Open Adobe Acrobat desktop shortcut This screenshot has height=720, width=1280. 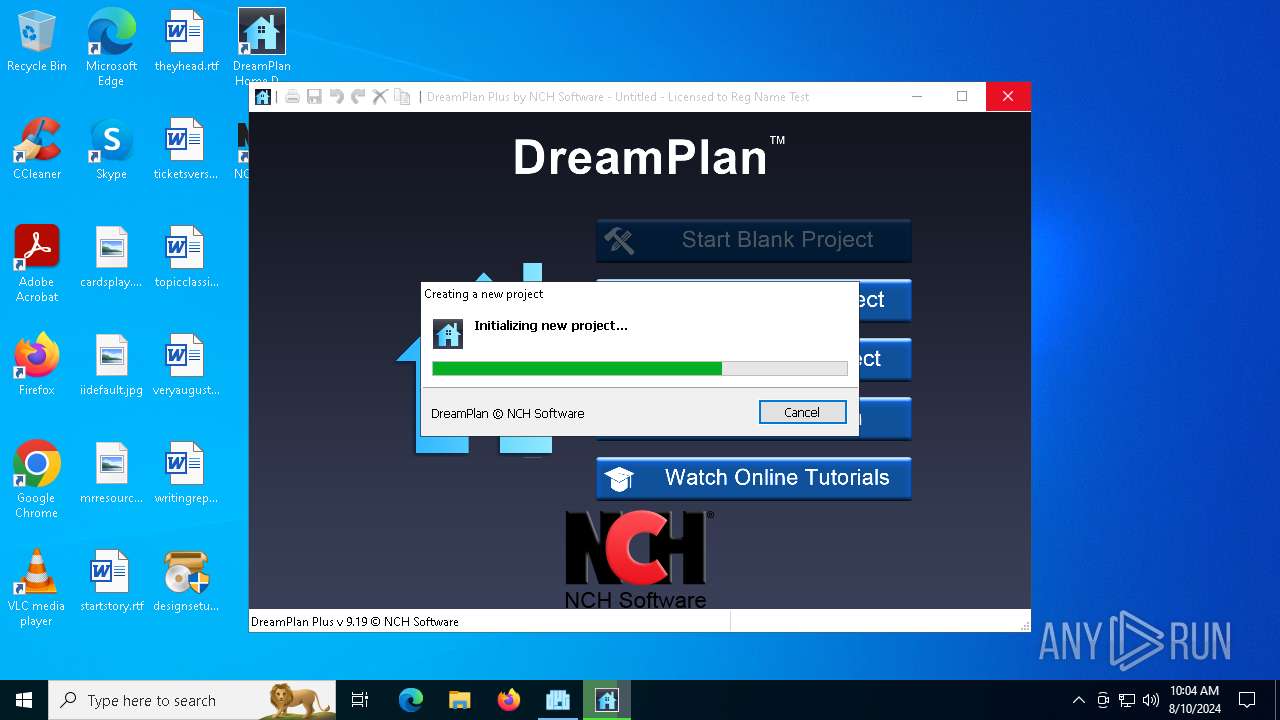tap(37, 264)
